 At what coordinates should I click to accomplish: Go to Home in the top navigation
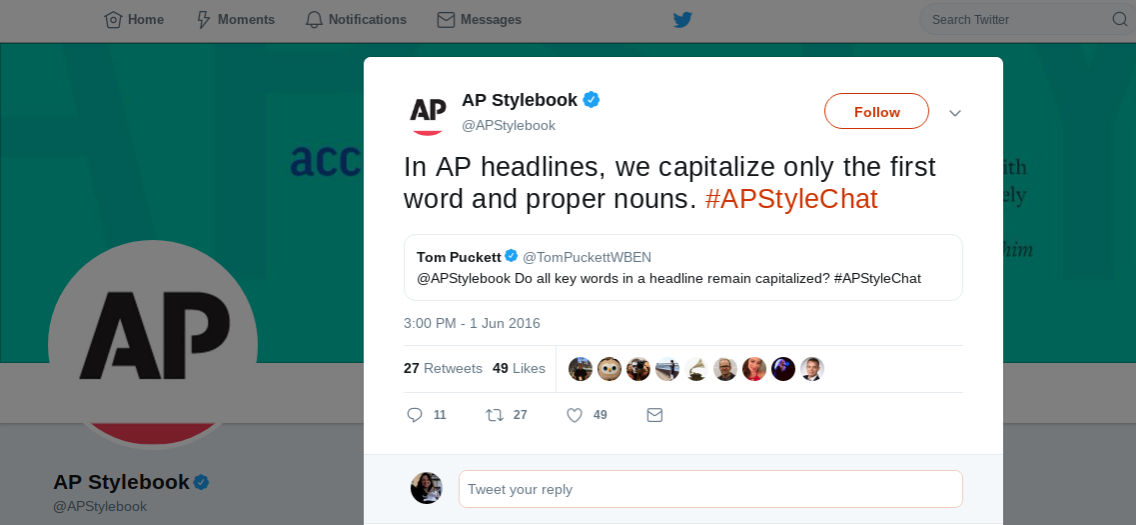tap(134, 20)
